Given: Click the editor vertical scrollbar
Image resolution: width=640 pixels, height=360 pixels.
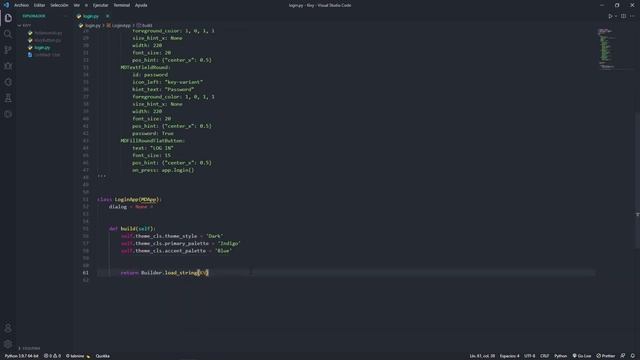Looking at the screenshot, I should coord(637,180).
